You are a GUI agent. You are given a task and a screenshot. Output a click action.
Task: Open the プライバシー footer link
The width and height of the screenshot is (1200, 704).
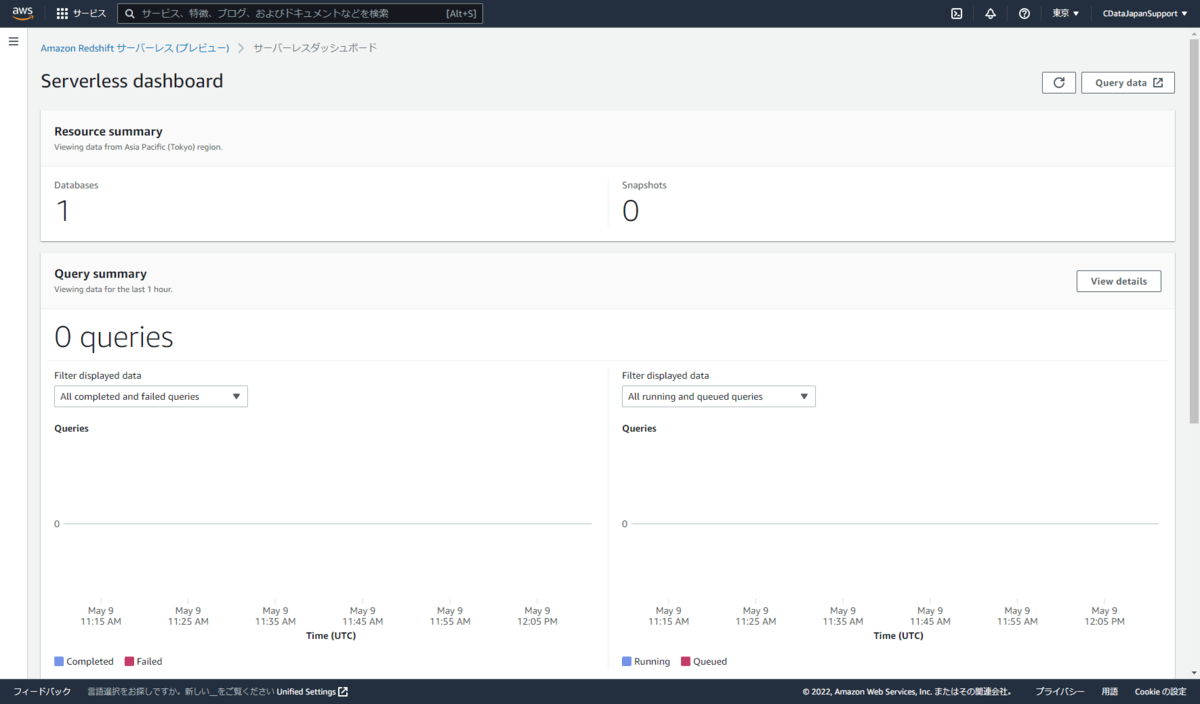tap(1060, 691)
